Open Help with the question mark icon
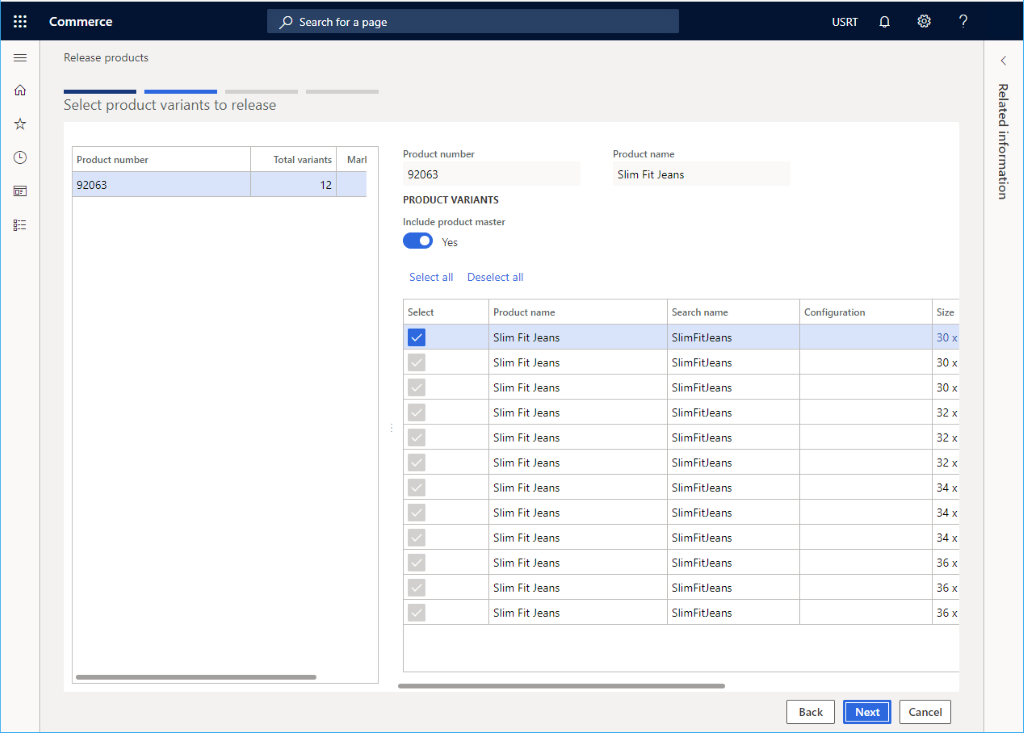 click(x=962, y=21)
